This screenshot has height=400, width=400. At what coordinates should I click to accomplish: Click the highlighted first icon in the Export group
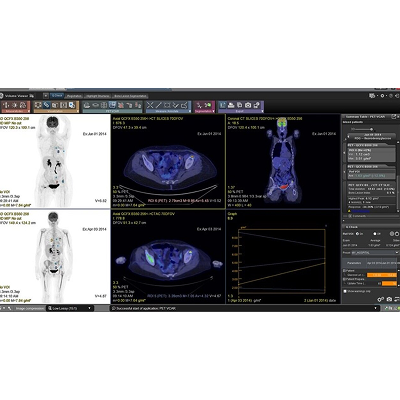pos(223,105)
